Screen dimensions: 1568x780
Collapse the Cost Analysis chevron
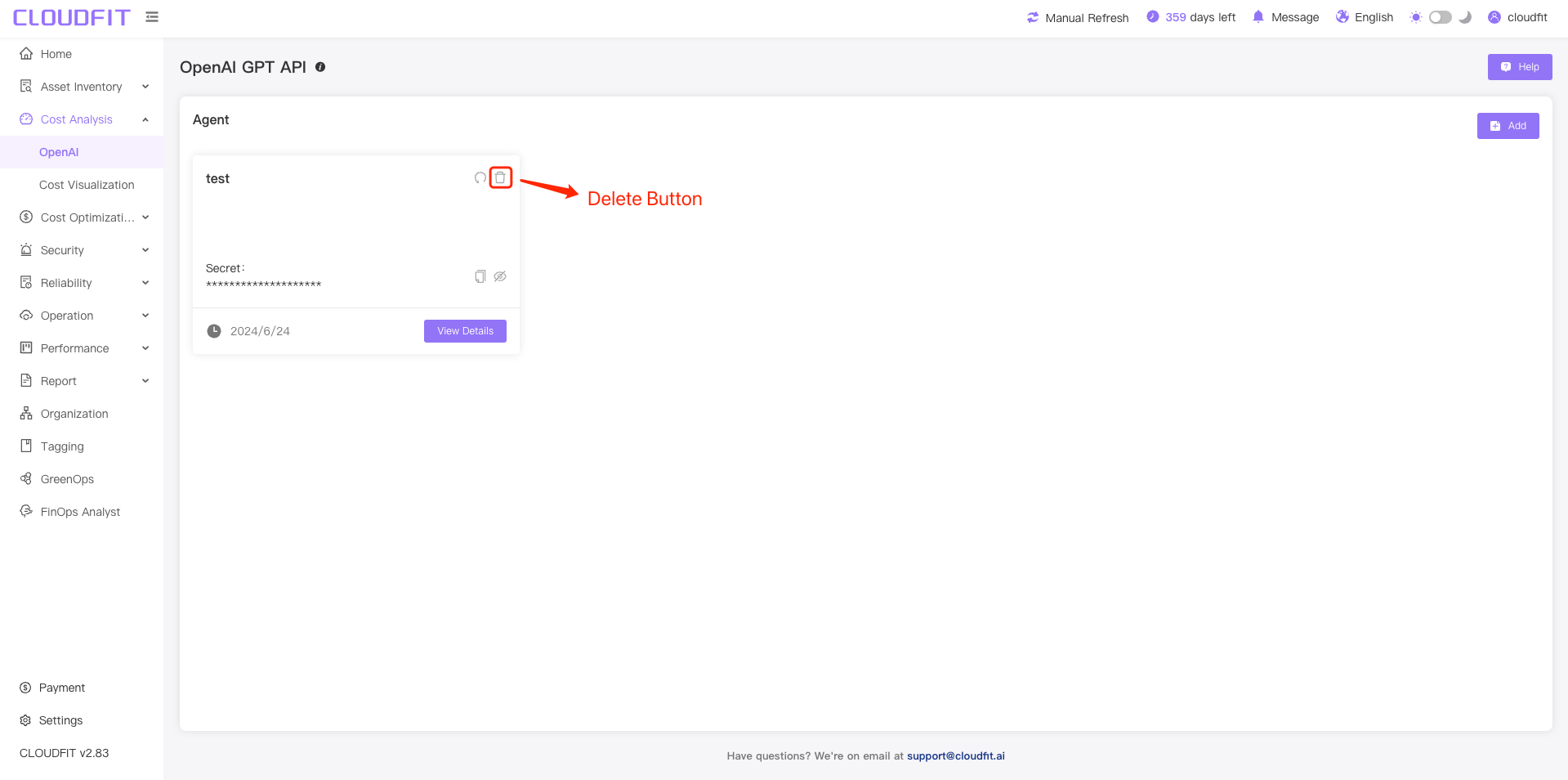(145, 119)
